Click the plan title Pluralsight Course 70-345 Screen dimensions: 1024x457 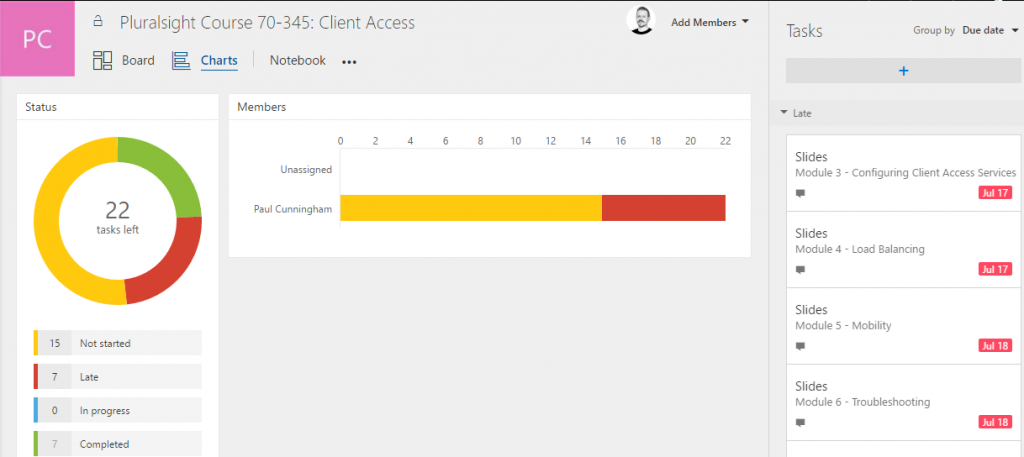(267, 23)
